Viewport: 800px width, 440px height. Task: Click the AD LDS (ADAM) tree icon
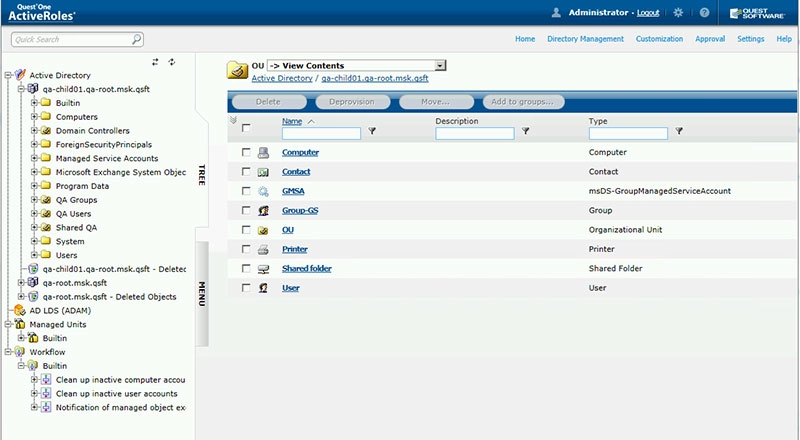(x=20, y=310)
